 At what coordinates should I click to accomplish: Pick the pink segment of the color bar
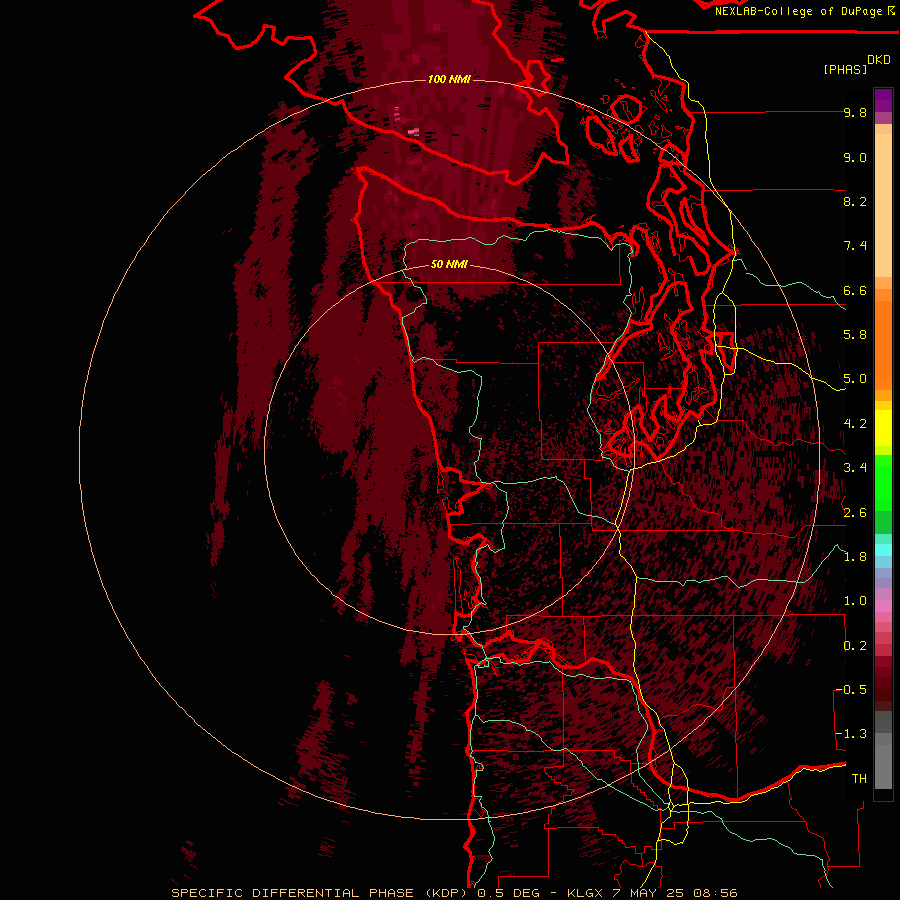pyautogui.click(x=883, y=606)
